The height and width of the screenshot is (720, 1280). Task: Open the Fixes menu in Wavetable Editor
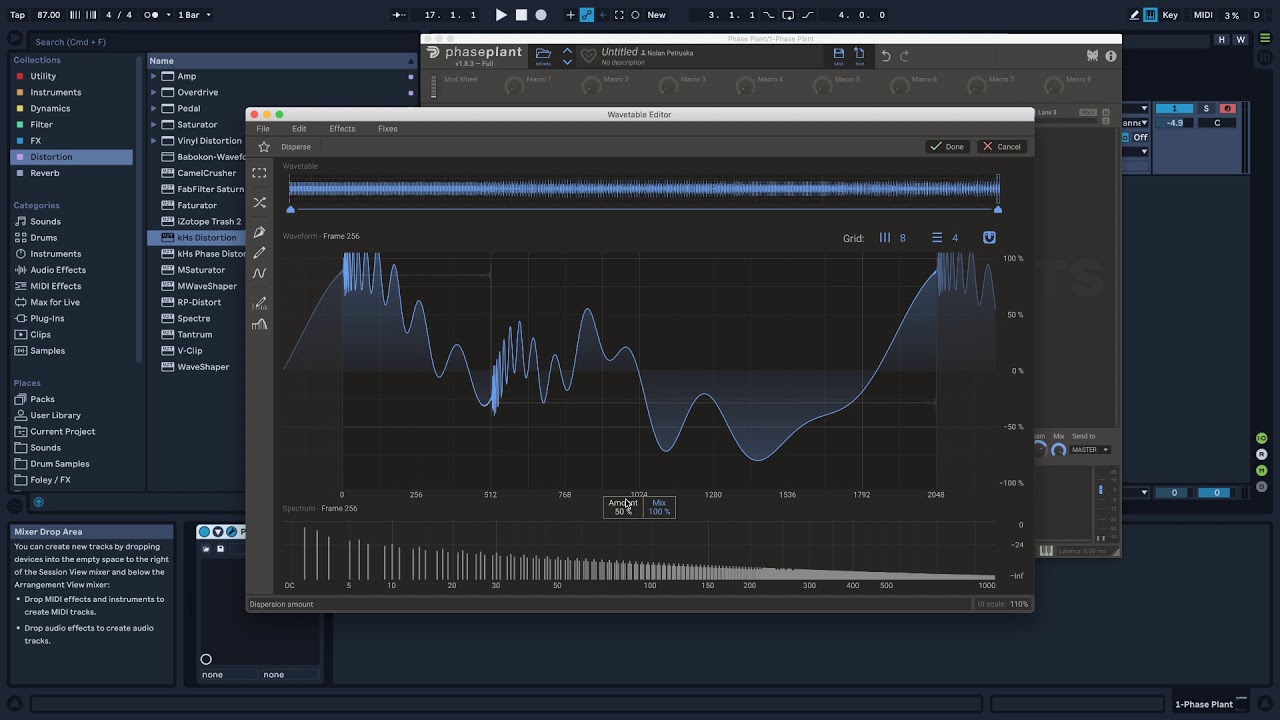388,129
